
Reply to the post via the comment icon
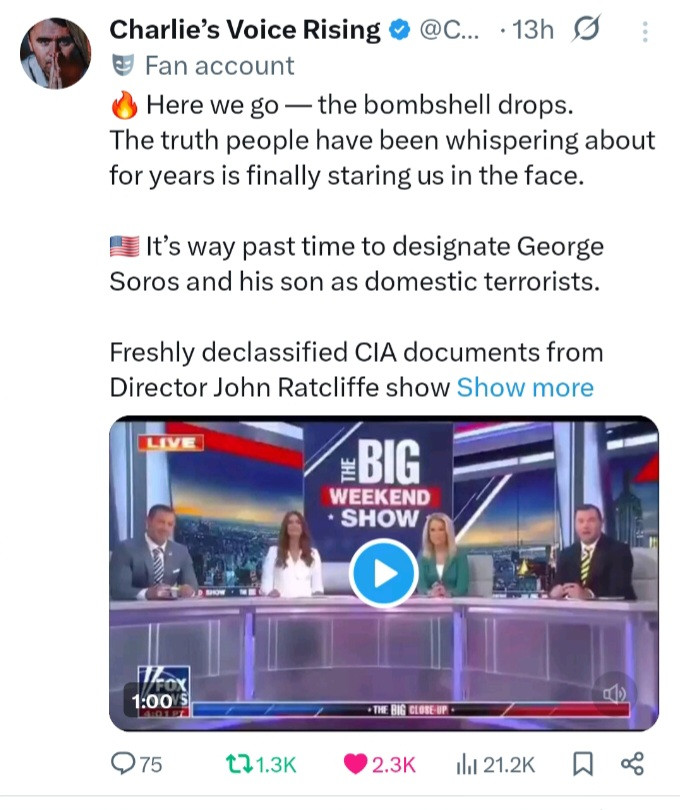(x=124, y=765)
